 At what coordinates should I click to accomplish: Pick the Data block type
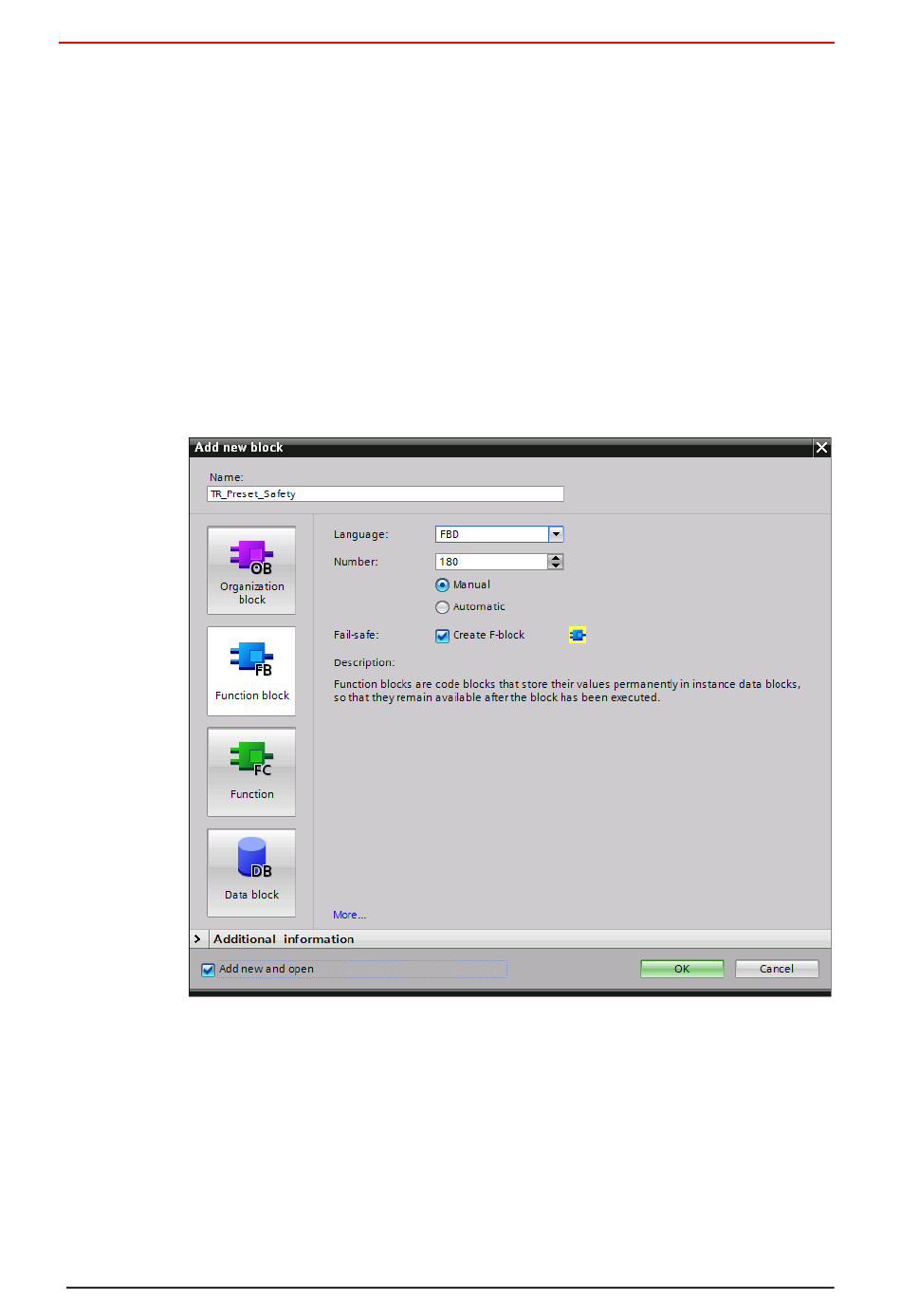(x=251, y=873)
